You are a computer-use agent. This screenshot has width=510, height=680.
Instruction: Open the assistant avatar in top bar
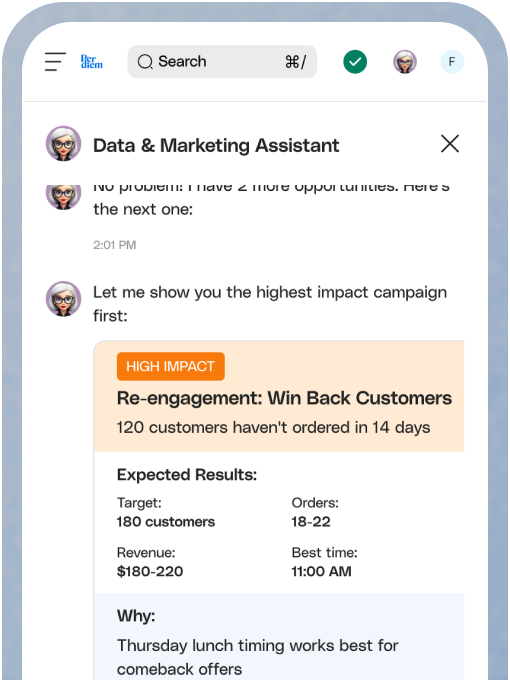(405, 62)
